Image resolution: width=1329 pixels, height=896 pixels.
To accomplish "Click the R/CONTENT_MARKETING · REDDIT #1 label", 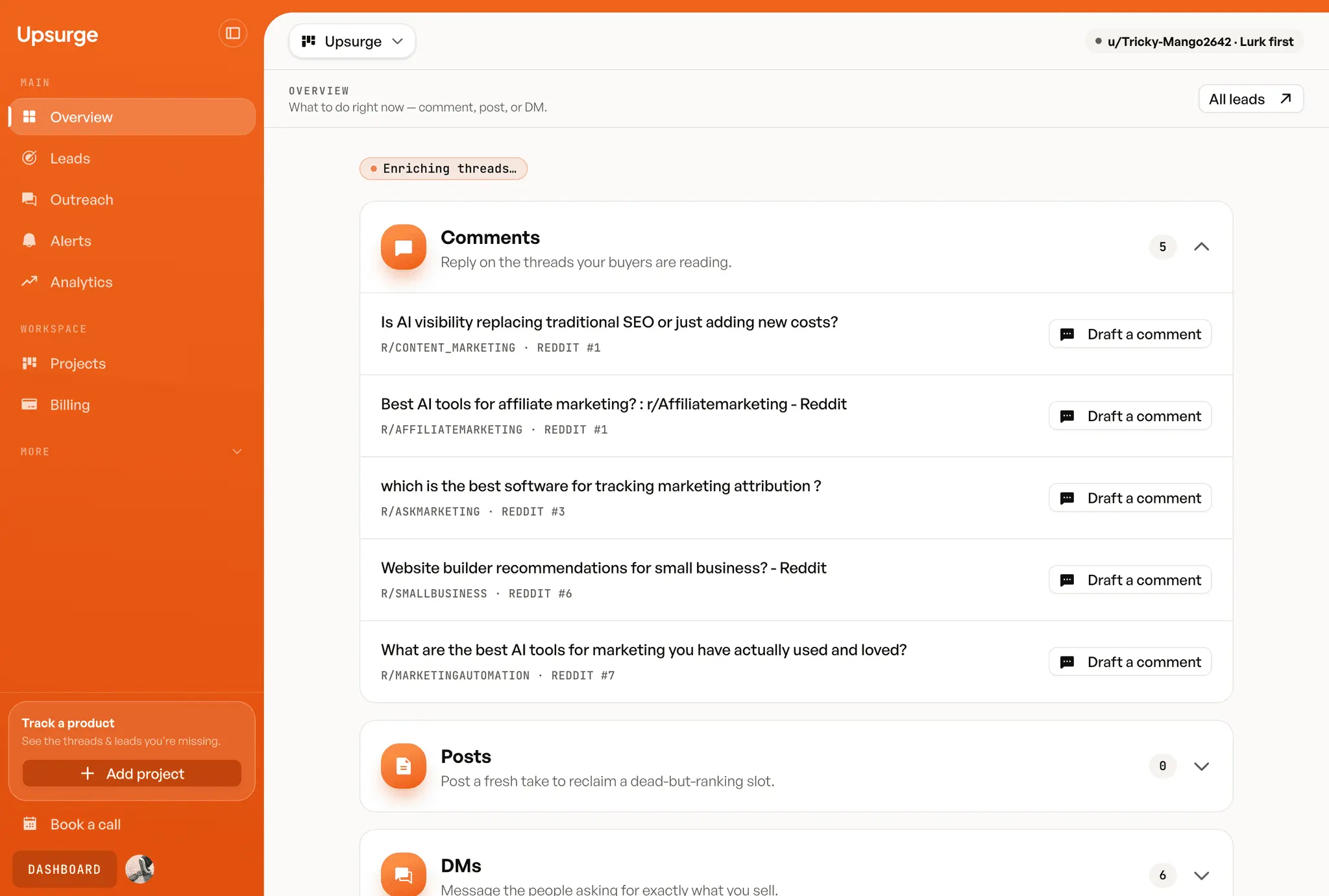I will click(x=491, y=348).
